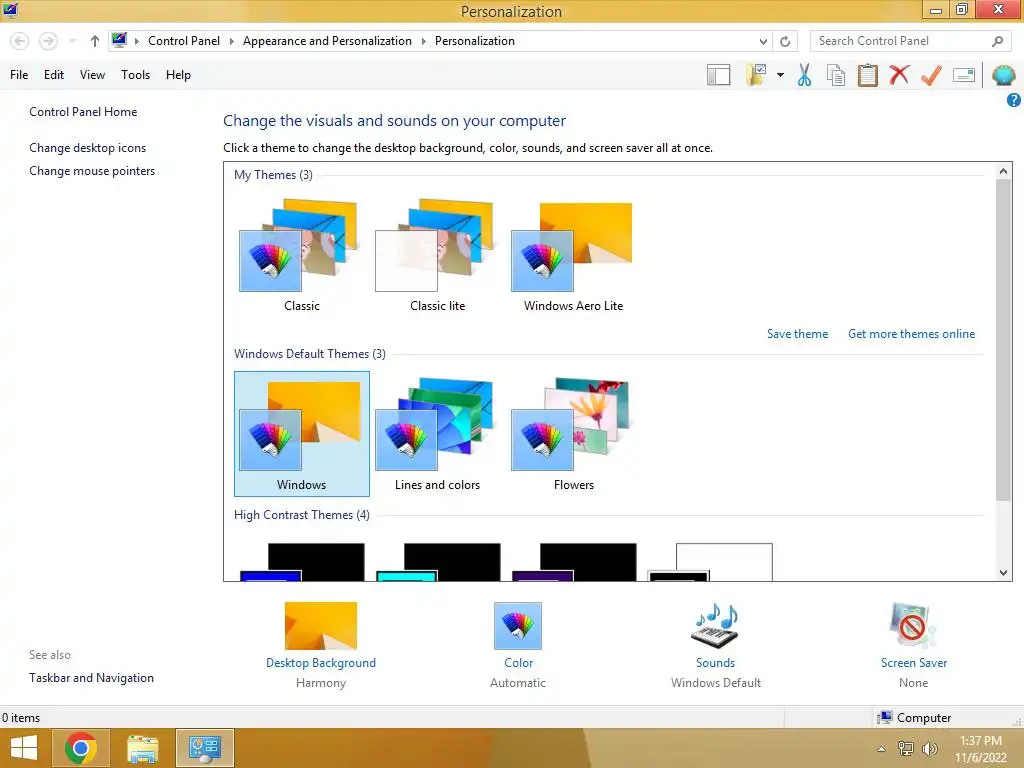Viewport: 1024px width, 768px height.
Task: Open Change desktop icons link
Action: pos(88,148)
